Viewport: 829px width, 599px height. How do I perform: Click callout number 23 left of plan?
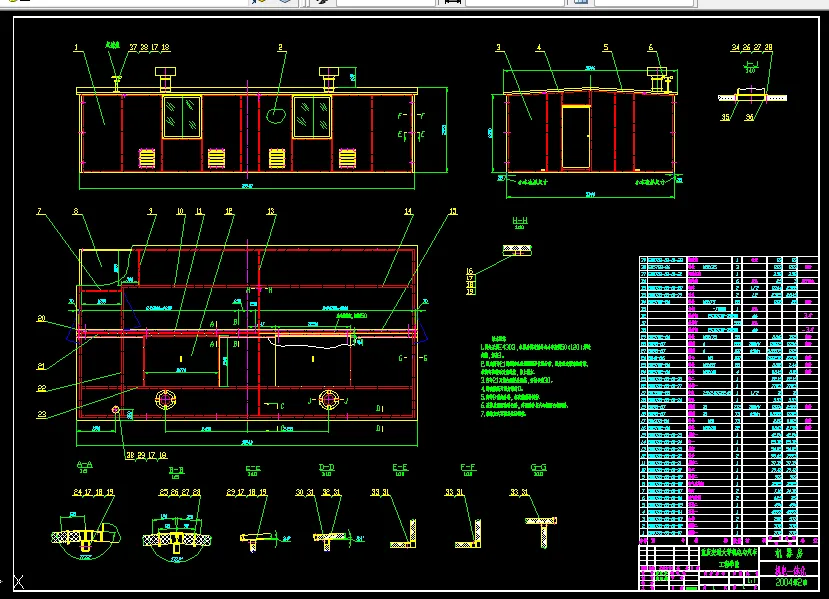pos(41,414)
